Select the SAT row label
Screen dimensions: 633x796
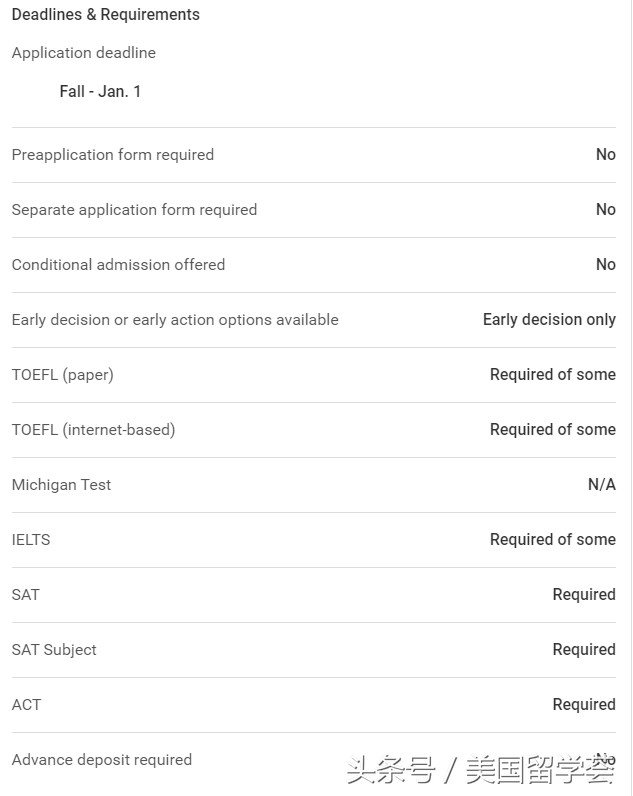(26, 595)
